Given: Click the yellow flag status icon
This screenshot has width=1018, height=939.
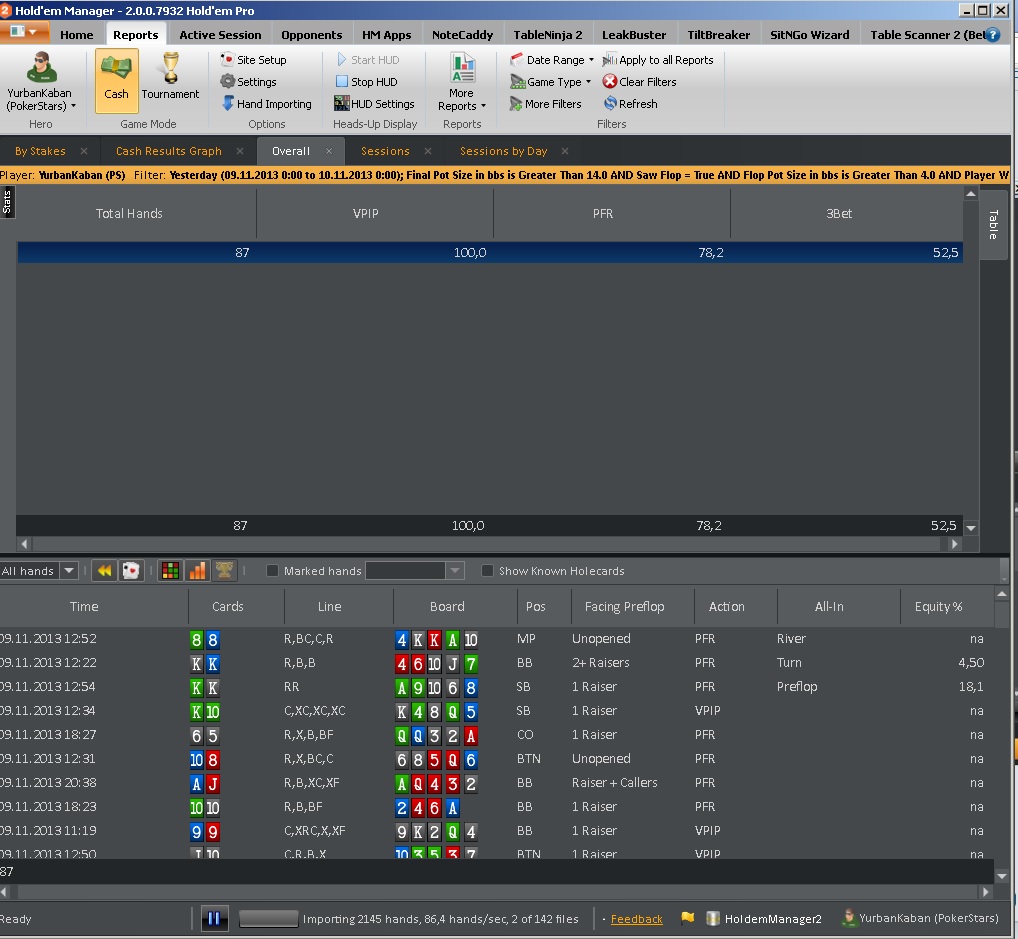Looking at the screenshot, I should pyautogui.click(x=688, y=918).
